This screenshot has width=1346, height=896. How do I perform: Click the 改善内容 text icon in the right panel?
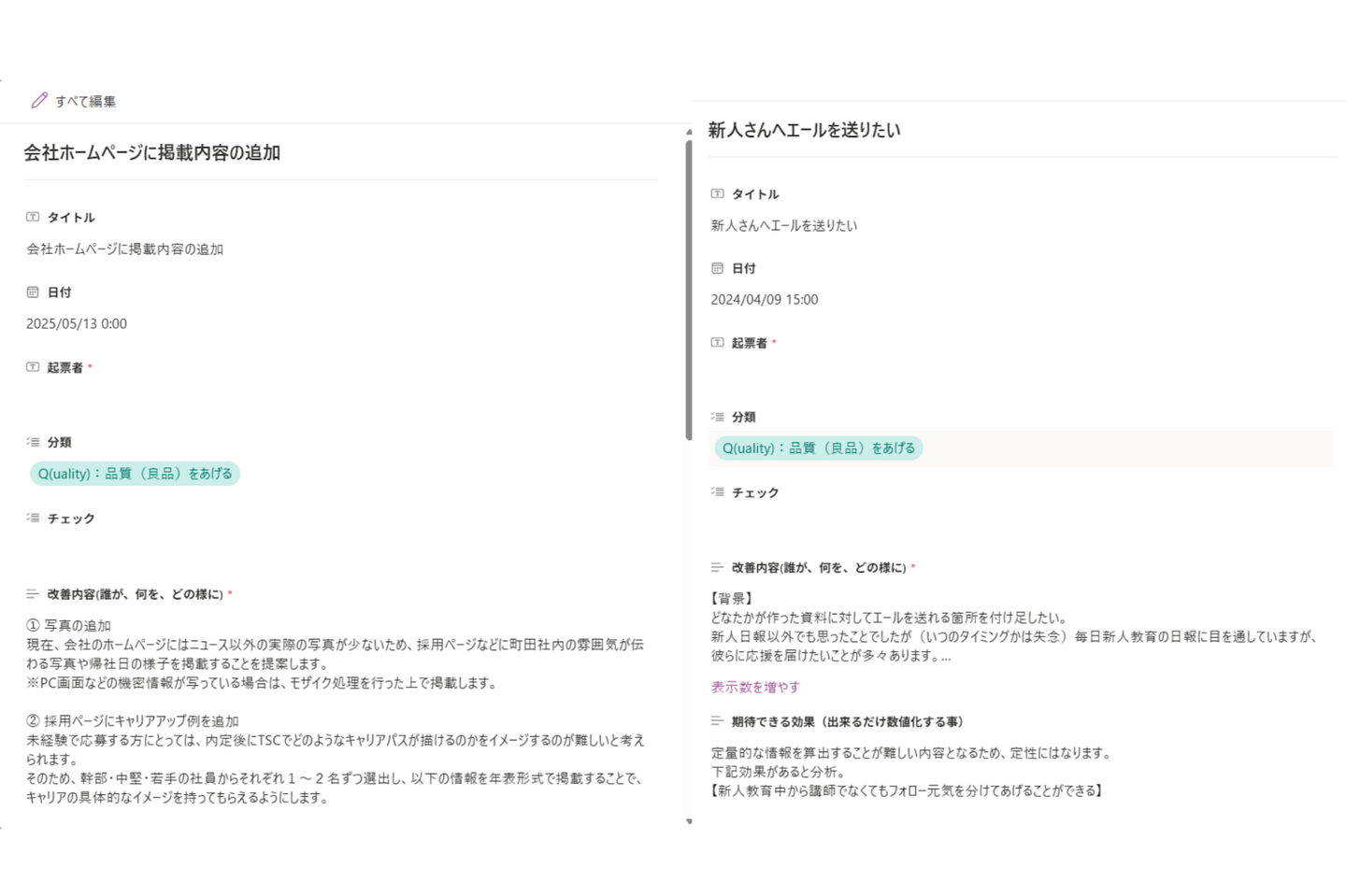click(717, 567)
